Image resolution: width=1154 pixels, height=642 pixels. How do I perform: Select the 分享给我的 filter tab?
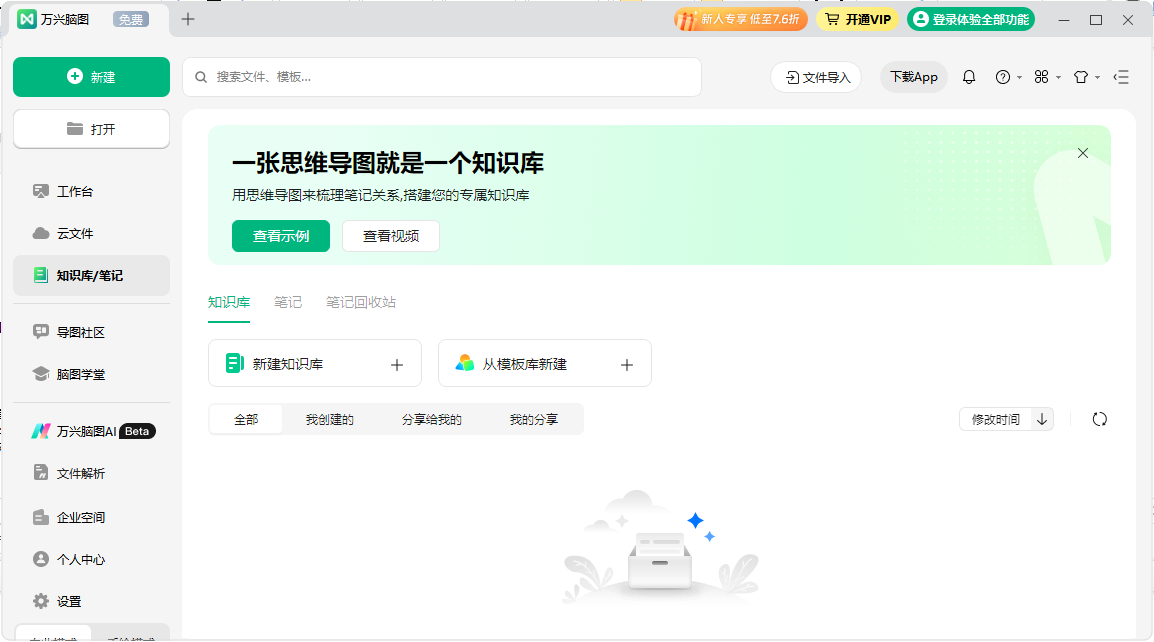(x=432, y=419)
